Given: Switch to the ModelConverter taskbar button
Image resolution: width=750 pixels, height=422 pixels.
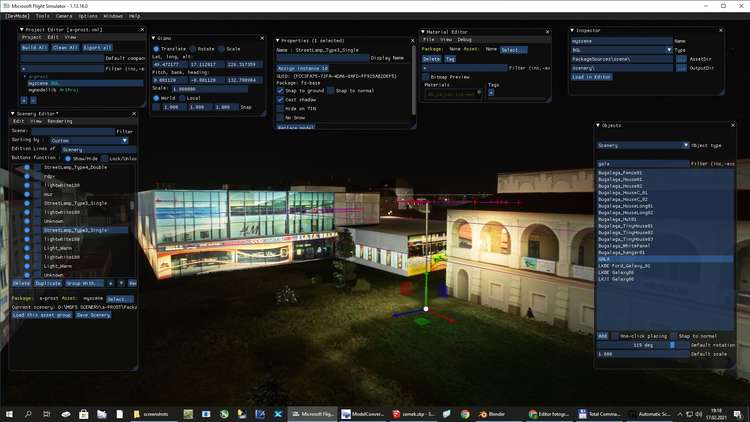Looking at the screenshot, I should point(363,414).
